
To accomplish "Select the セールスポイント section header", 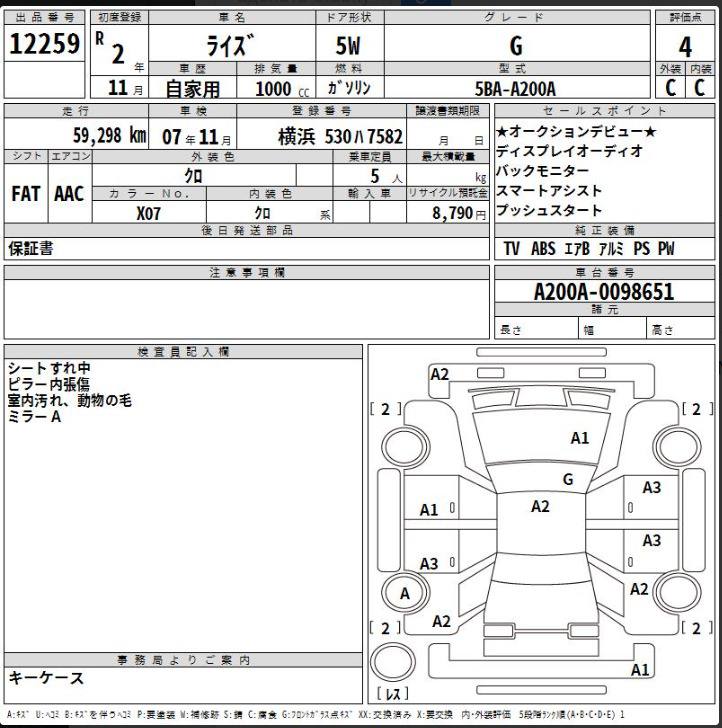I will pos(605,111).
